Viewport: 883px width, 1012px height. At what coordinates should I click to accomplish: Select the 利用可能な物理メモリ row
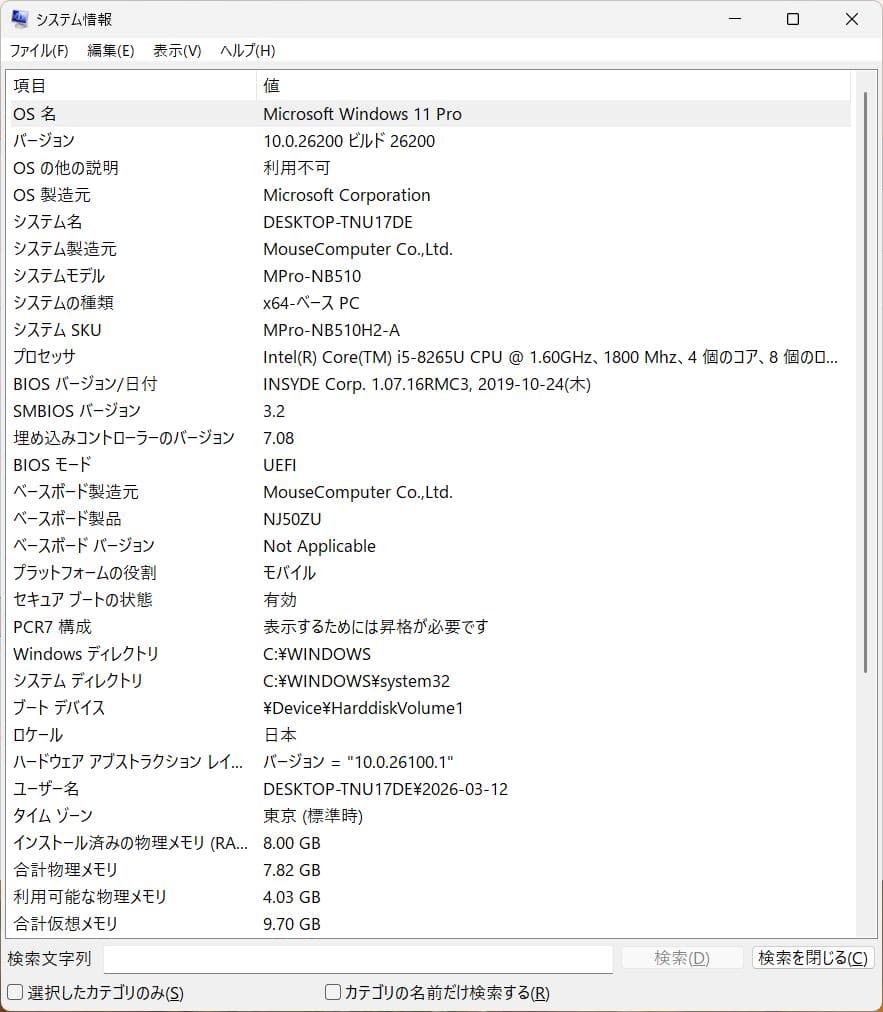(430, 897)
